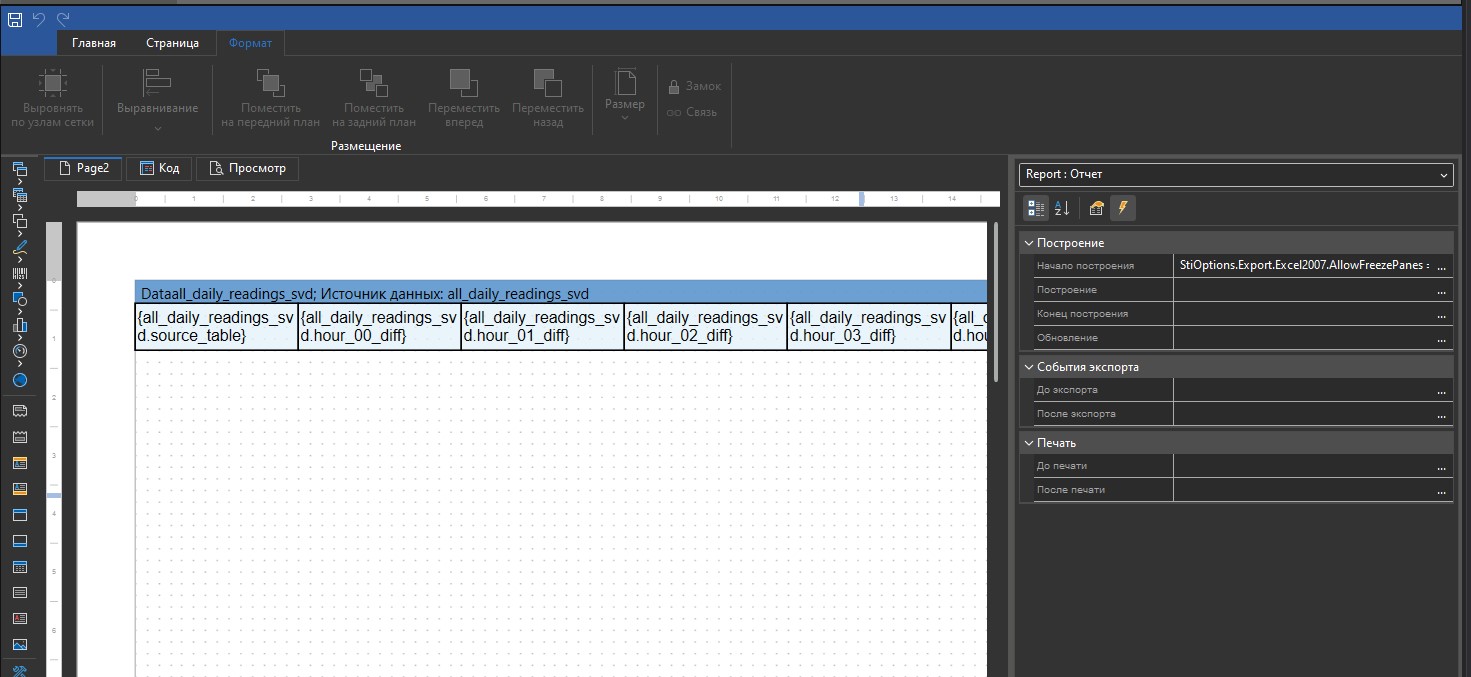The width and height of the screenshot is (1471, 677).
Task: Select the Page2 document tab
Action: [x=83, y=168]
